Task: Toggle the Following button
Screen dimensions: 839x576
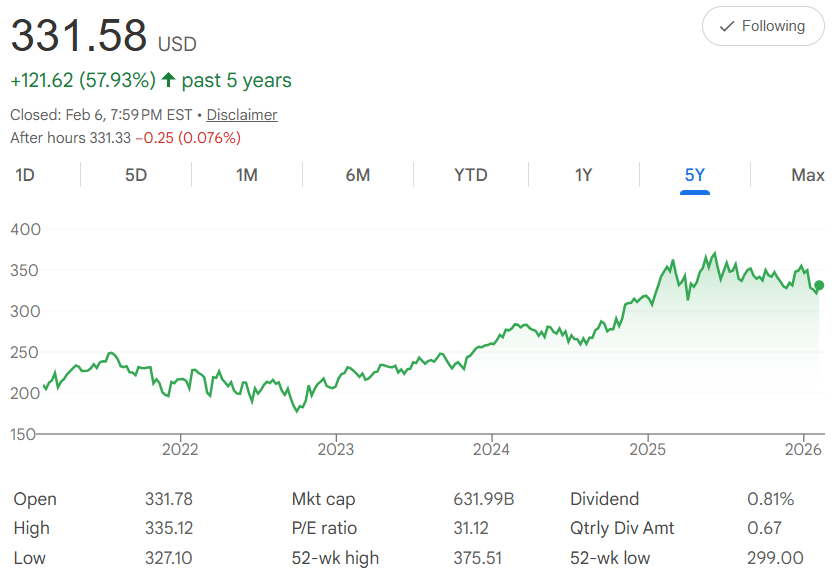Action: click(763, 26)
